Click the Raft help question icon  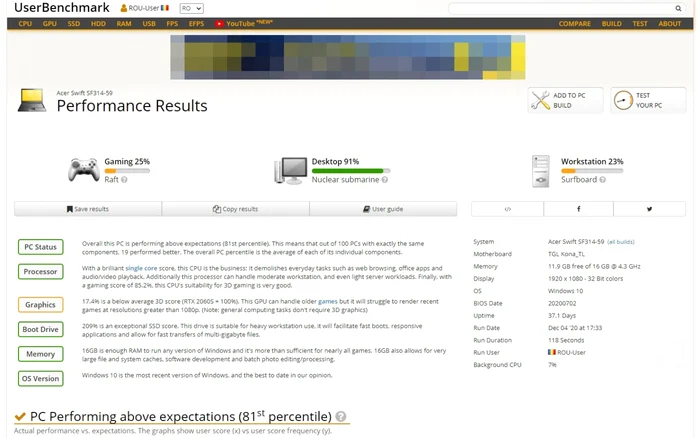124,179
